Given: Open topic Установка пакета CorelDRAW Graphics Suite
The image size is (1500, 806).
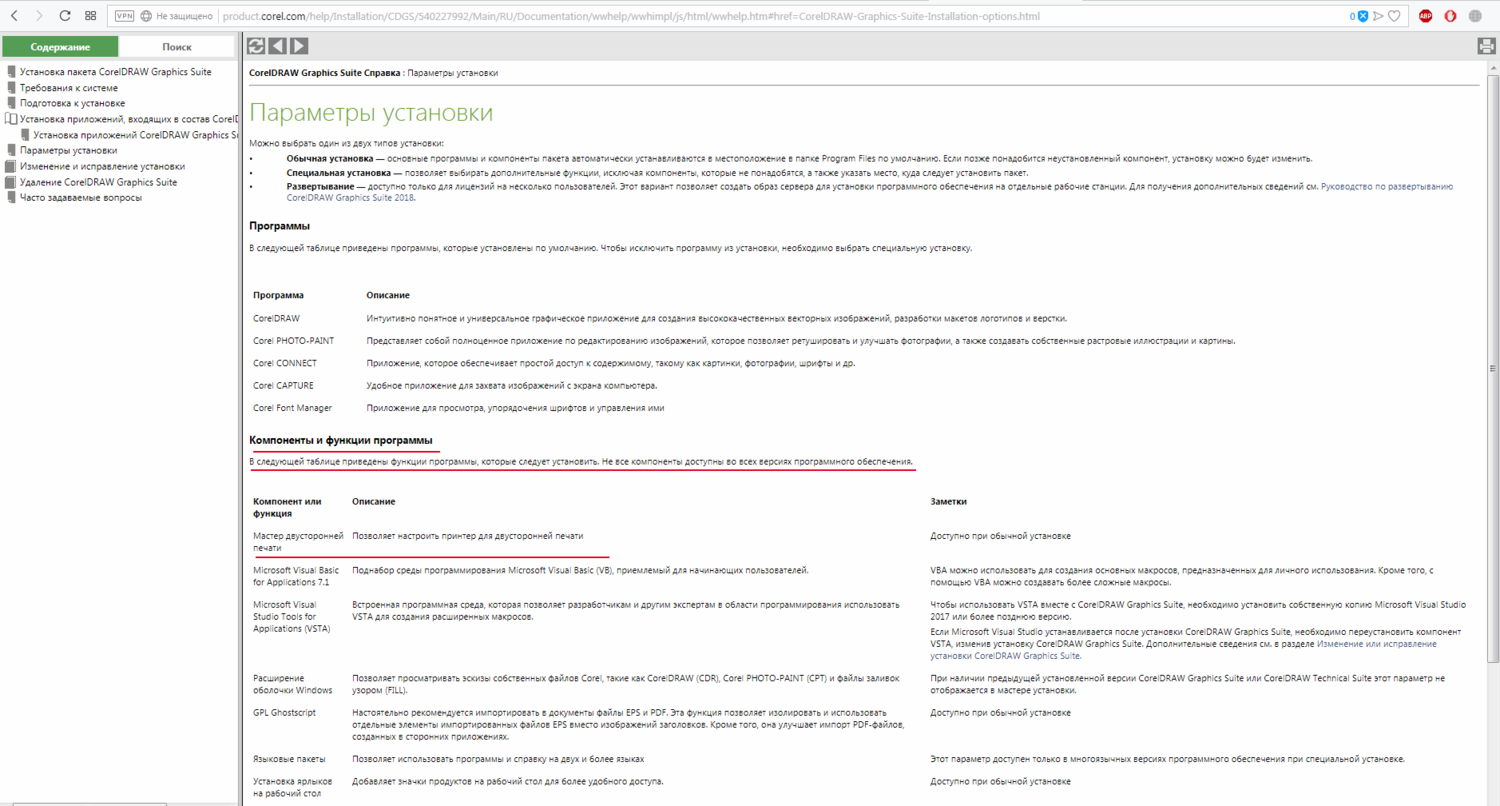Looking at the screenshot, I should pos(116,72).
